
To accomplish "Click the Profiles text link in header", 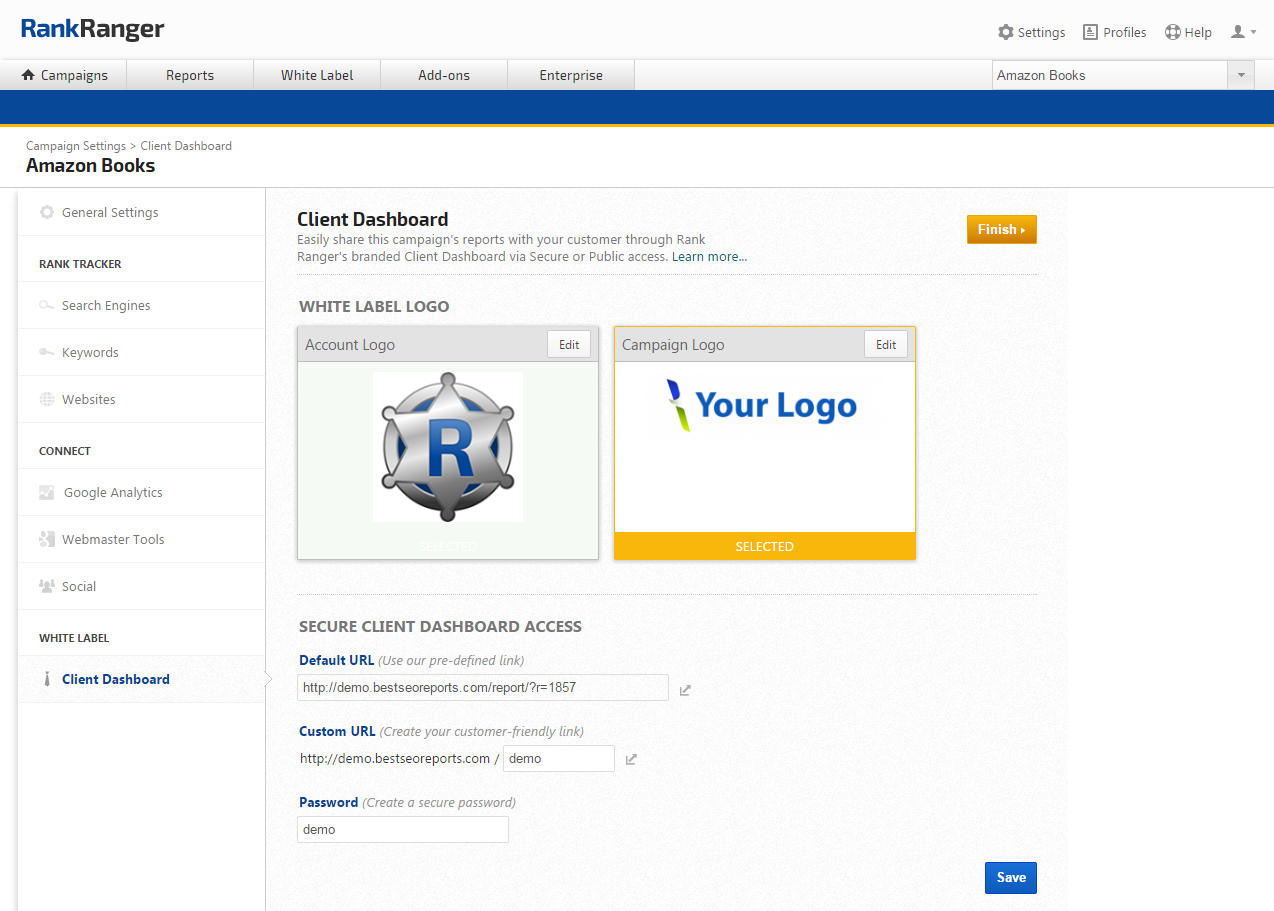I will (x=1125, y=32).
